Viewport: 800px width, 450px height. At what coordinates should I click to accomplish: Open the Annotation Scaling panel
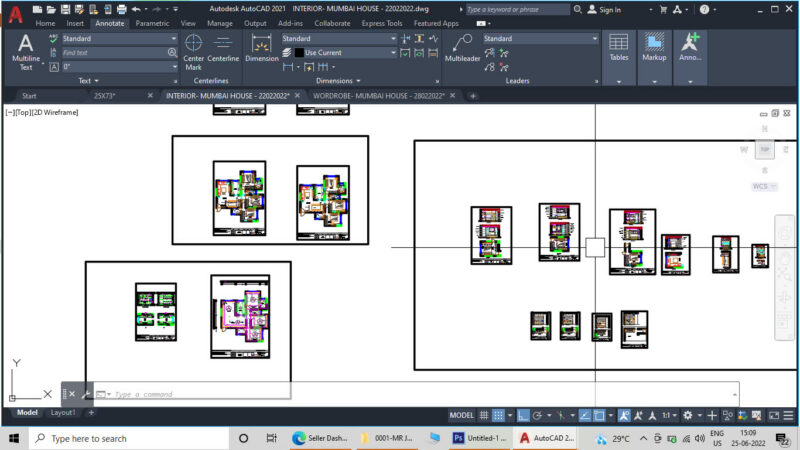(x=690, y=57)
